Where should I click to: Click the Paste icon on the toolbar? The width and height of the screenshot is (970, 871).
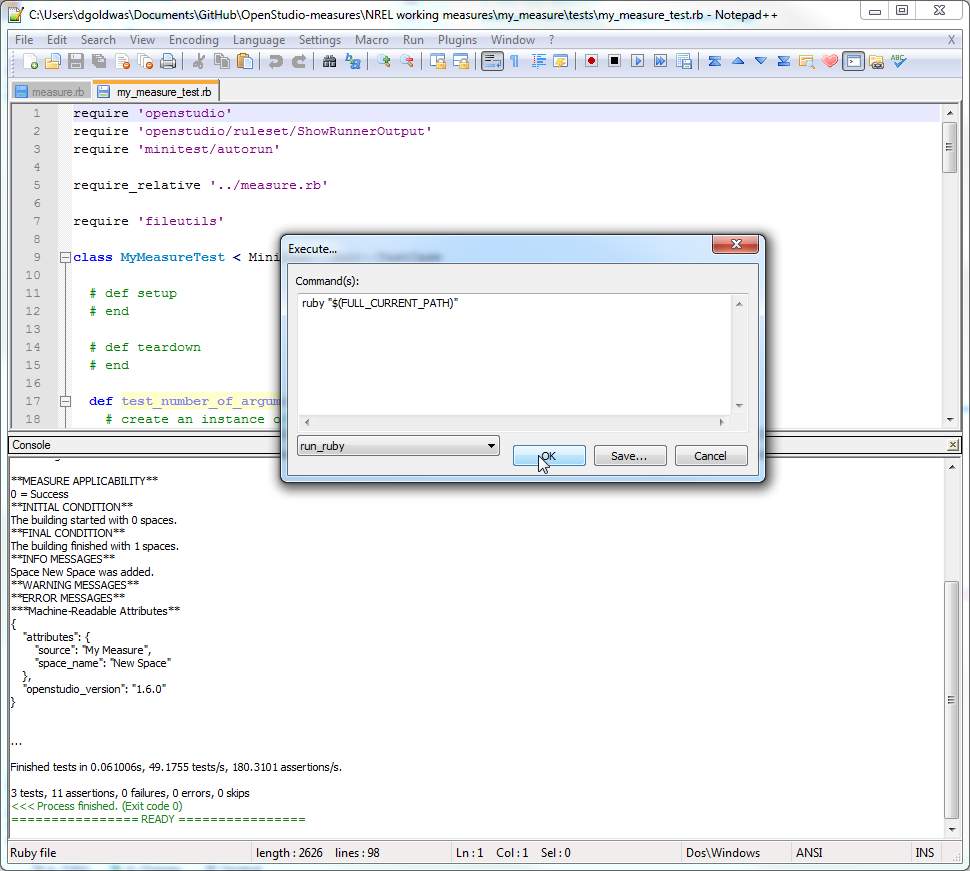tap(247, 62)
